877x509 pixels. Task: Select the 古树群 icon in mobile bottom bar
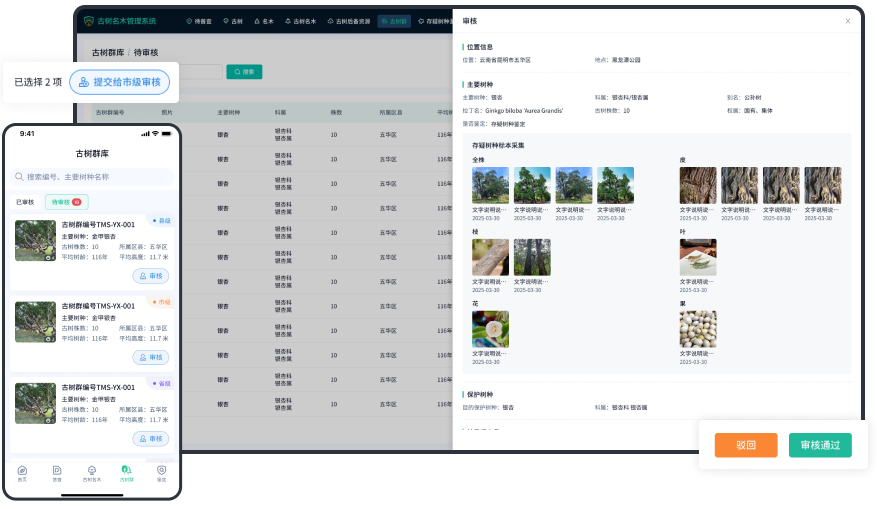(x=126, y=472)
